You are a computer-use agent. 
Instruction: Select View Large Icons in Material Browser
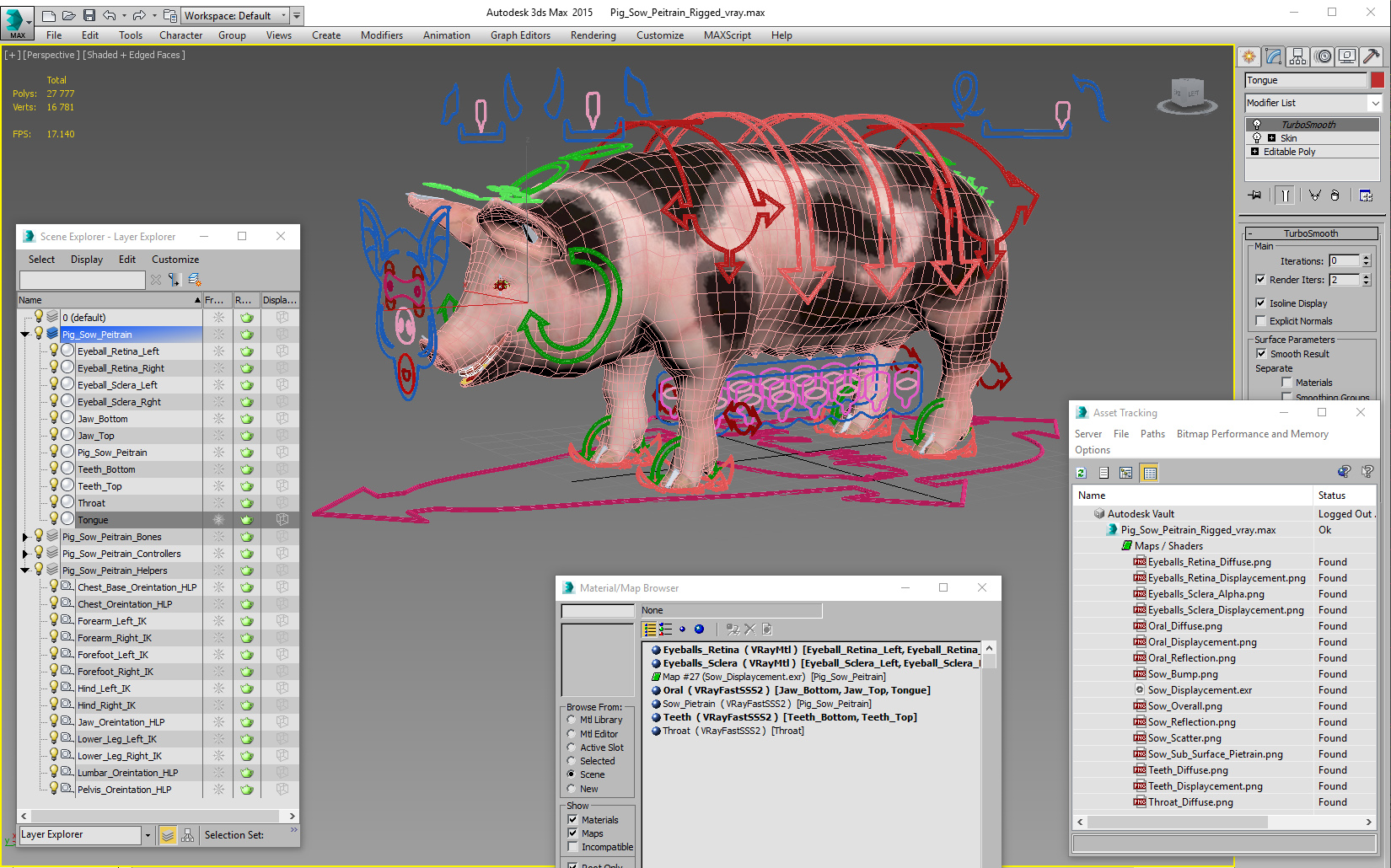click(699, 630)
